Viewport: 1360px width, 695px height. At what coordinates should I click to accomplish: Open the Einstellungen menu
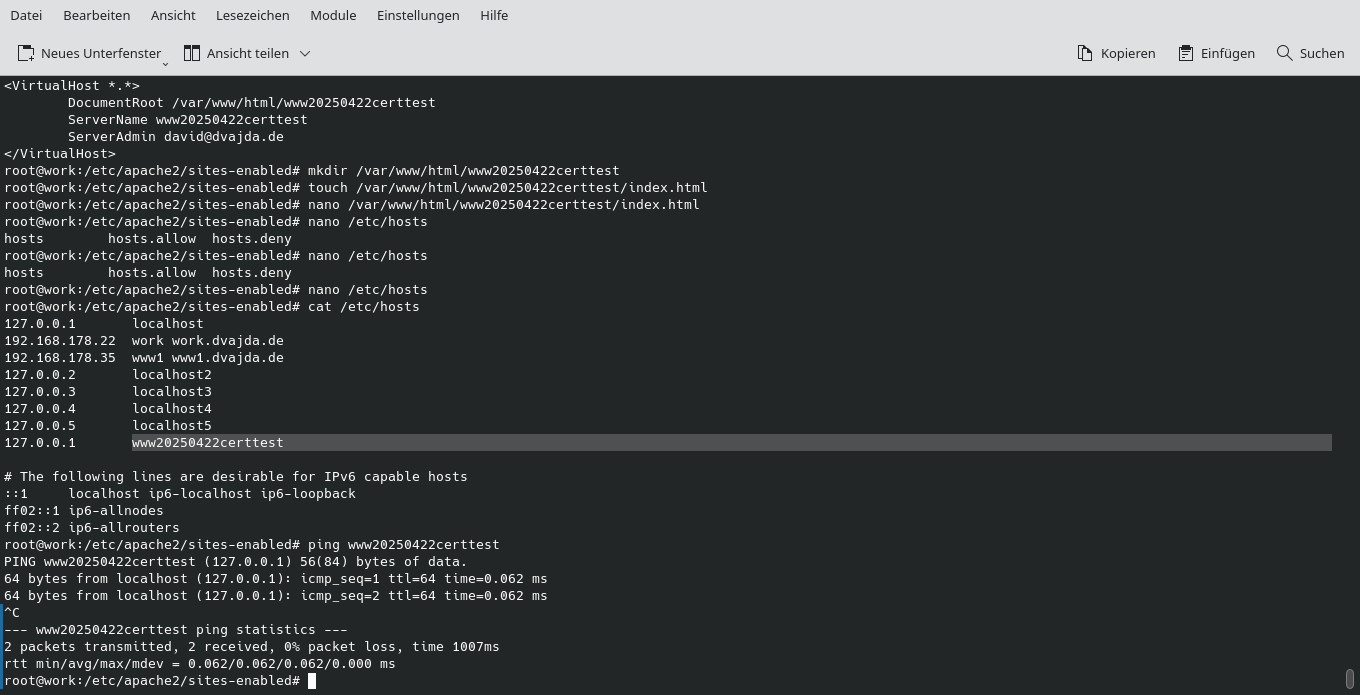point(418,15)
